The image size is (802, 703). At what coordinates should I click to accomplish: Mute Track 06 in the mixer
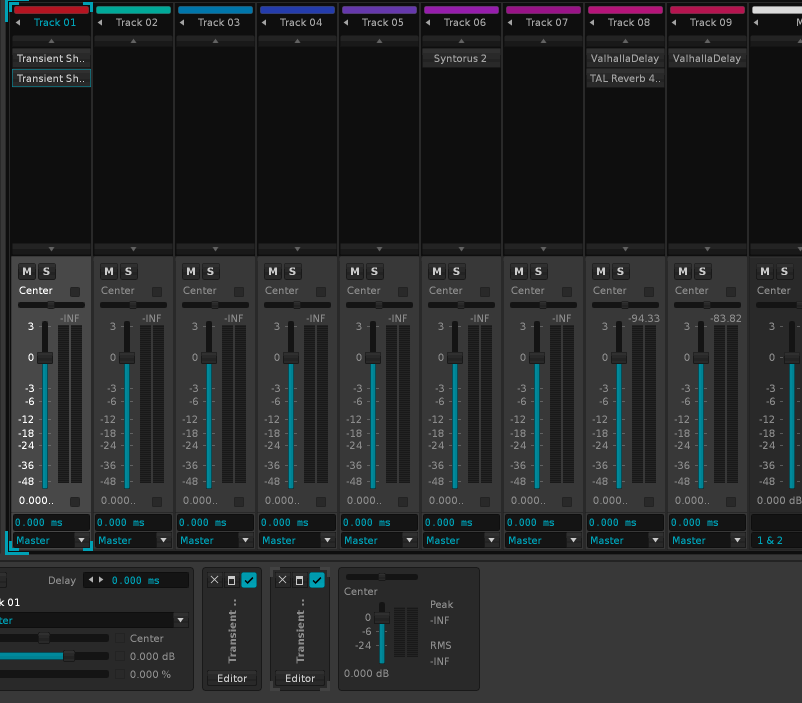coord(437,271)
